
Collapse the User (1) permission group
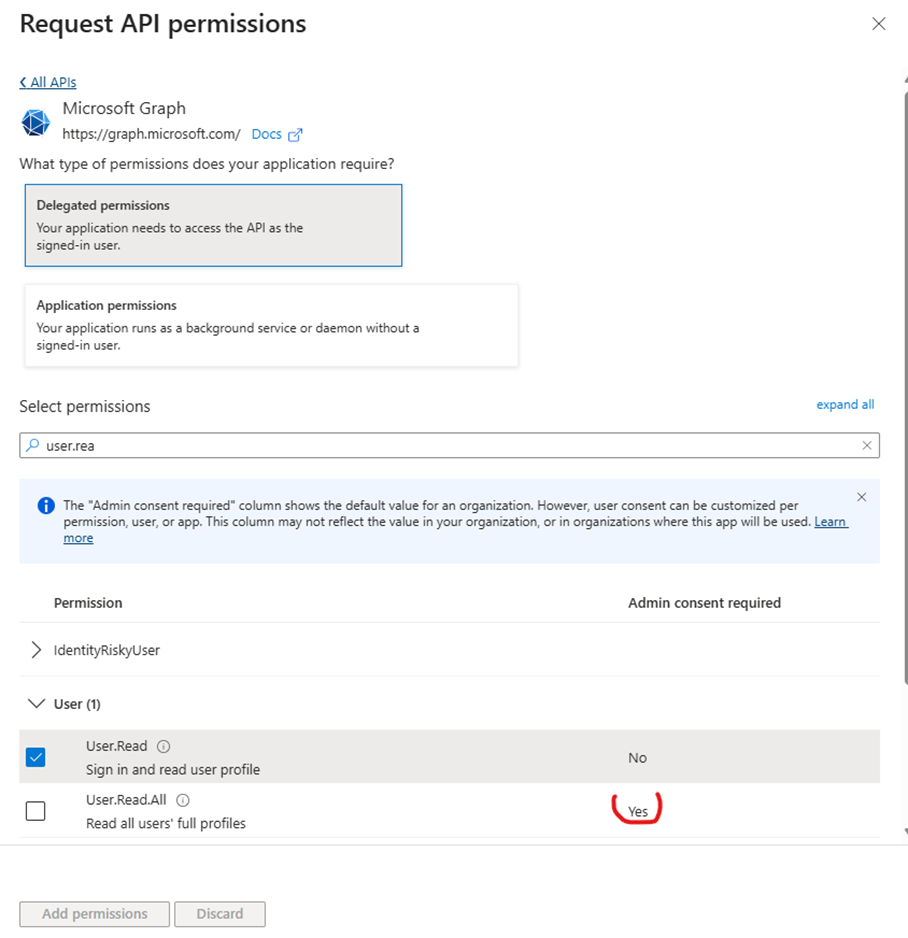(x=36, y=704)
